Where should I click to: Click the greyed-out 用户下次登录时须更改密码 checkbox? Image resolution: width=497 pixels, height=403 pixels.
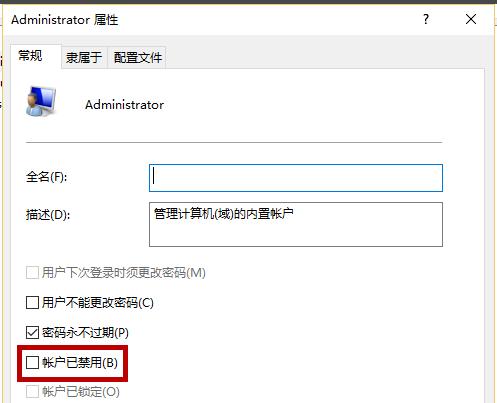(32, 273)
